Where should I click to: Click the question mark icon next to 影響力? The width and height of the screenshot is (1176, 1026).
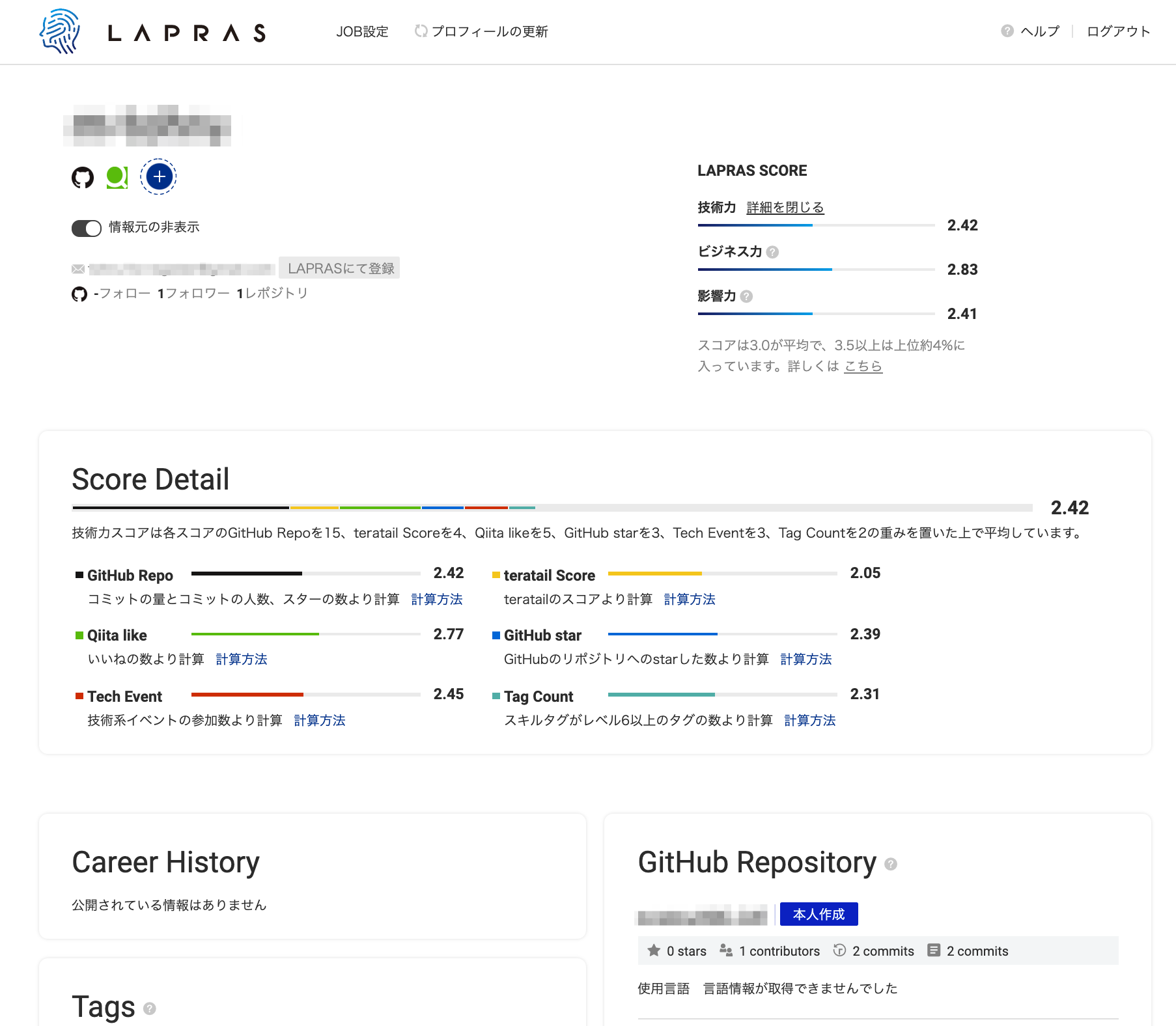[x=746, y=296]
